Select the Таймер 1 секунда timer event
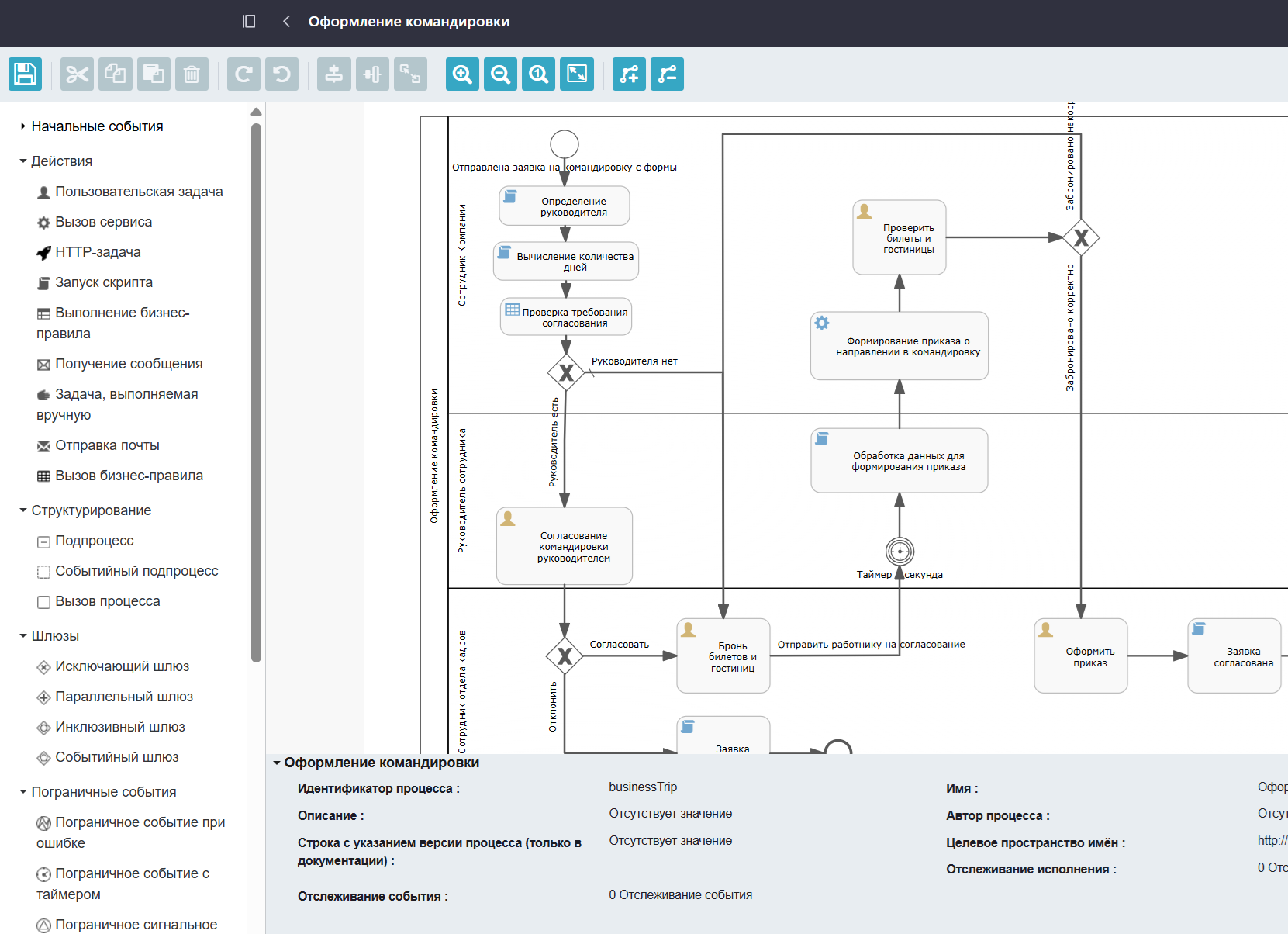The height and width of the screenshot is (934, 1288). tap(900, 552)
